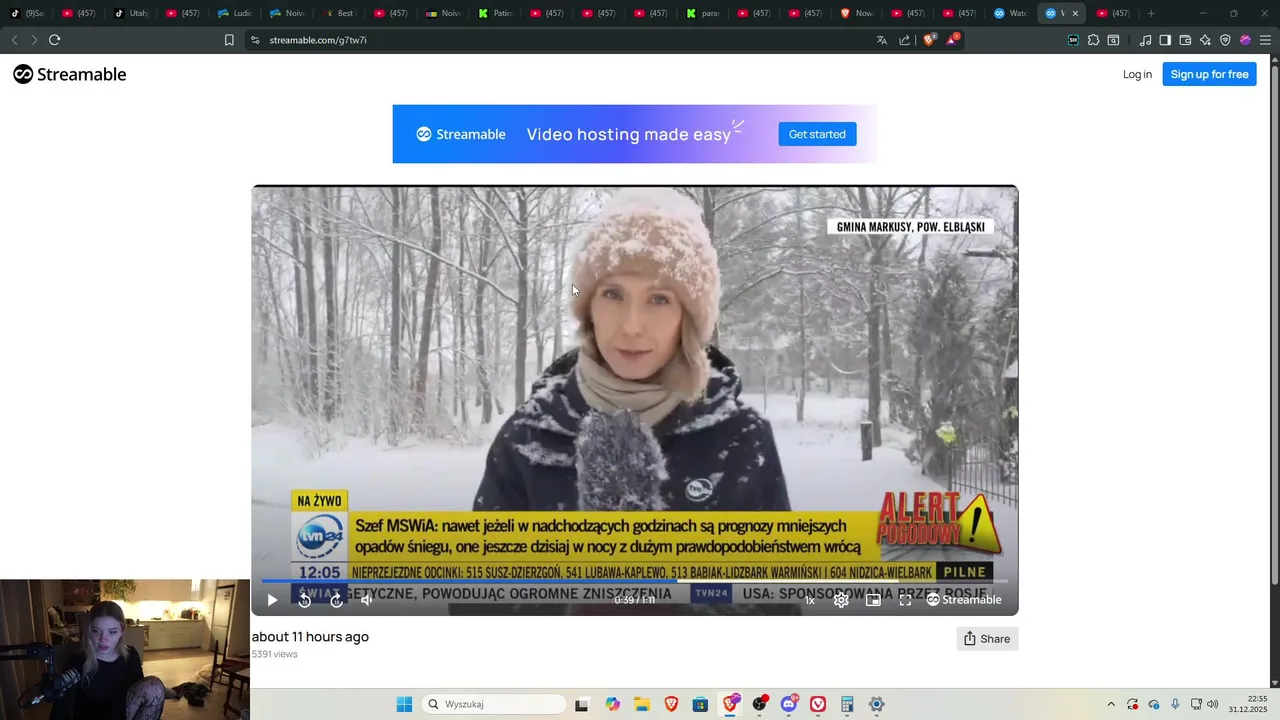Open a new browser tab
The height and width of the screenshot is (720, 1280).
(x=1151, y=13)
